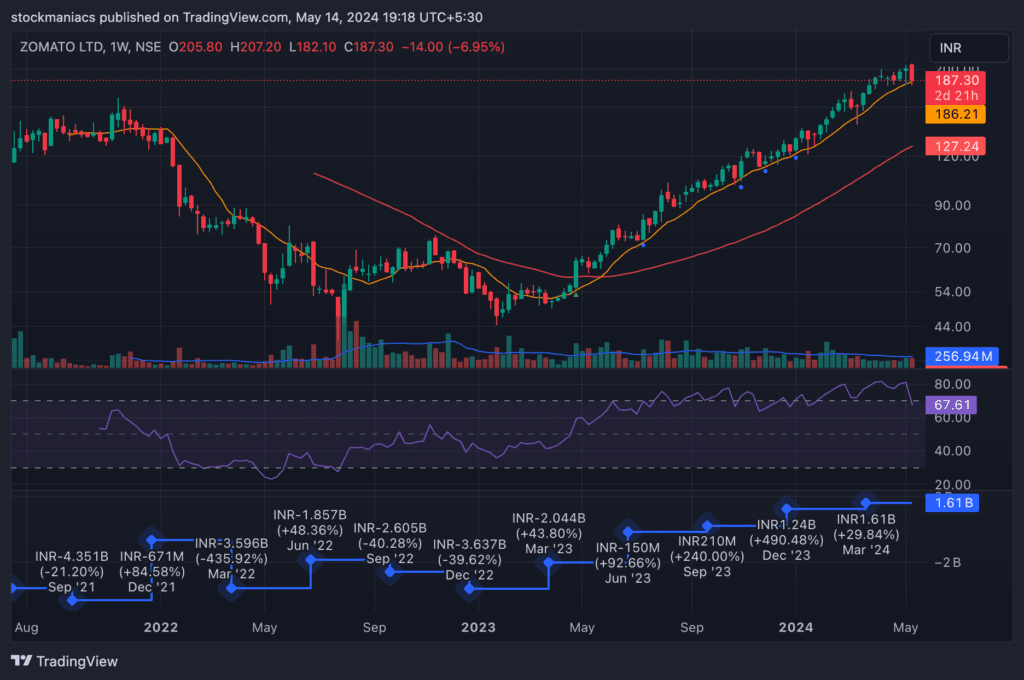Click the INR currency label box
This screenshot has width=1024, height=680.
(x=968, y=48)
